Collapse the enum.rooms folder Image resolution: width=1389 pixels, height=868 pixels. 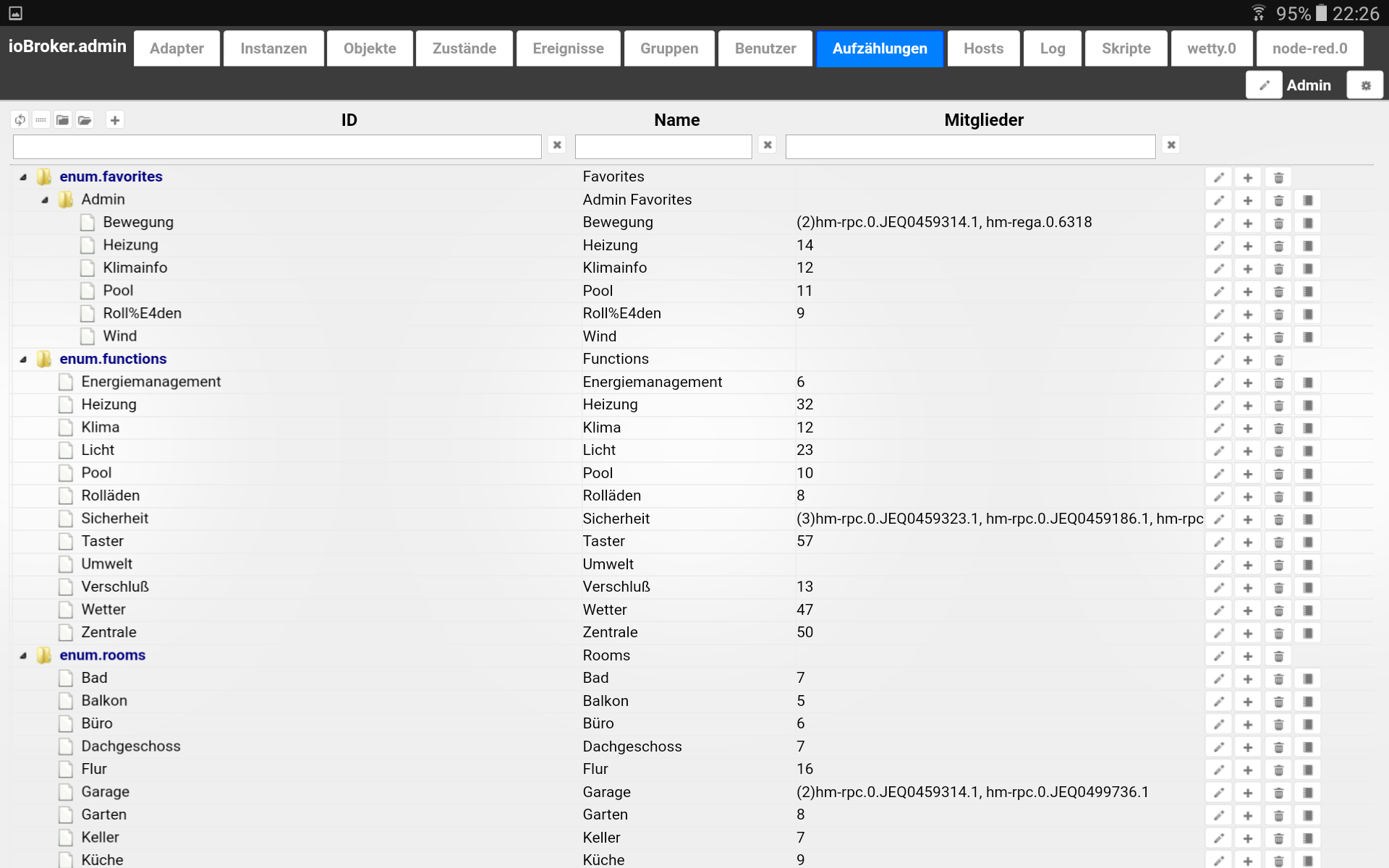point(23,655)
